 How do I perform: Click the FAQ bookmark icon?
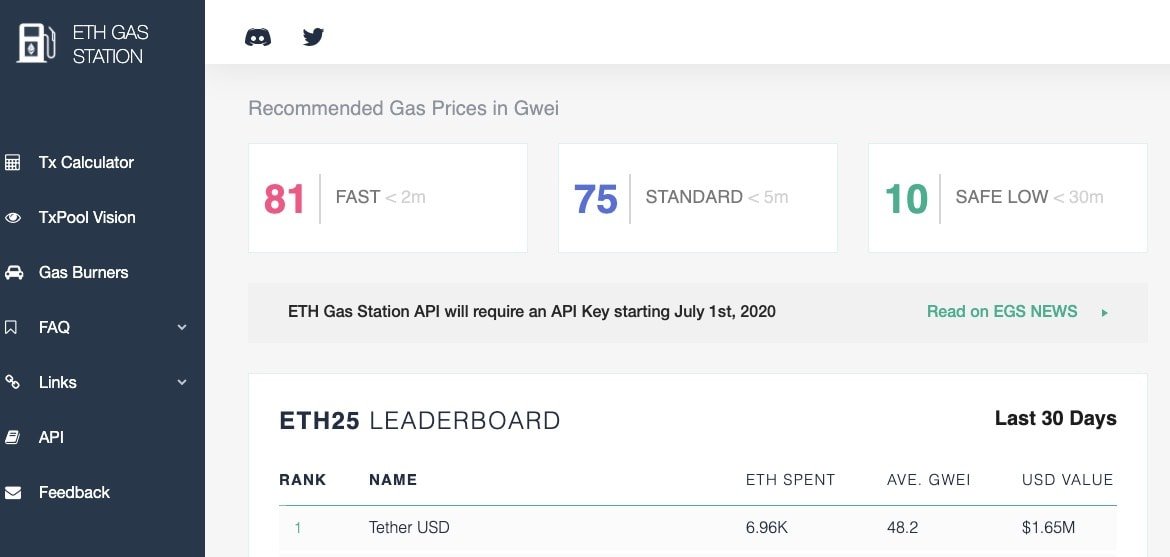(13, 328)
